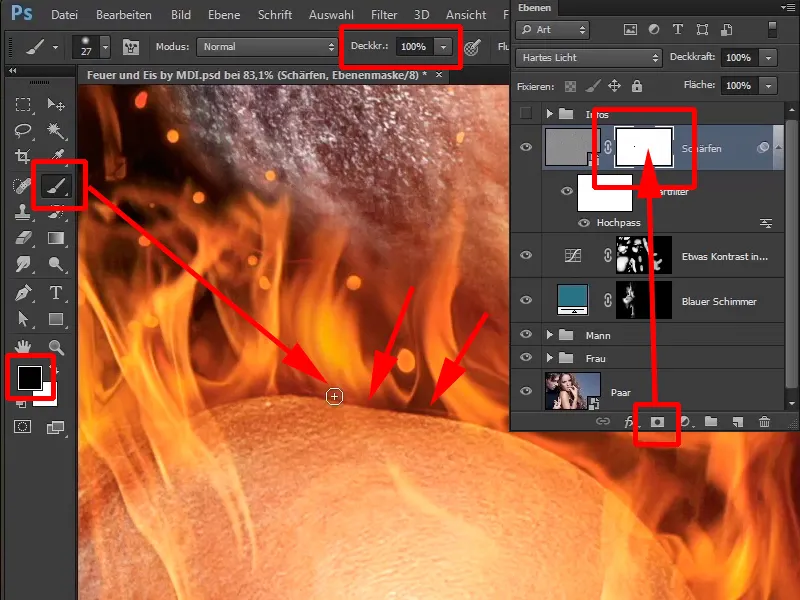Select the Eraser tool
The width and height of the screenshot is (800, 600).
tap(23, 238)
